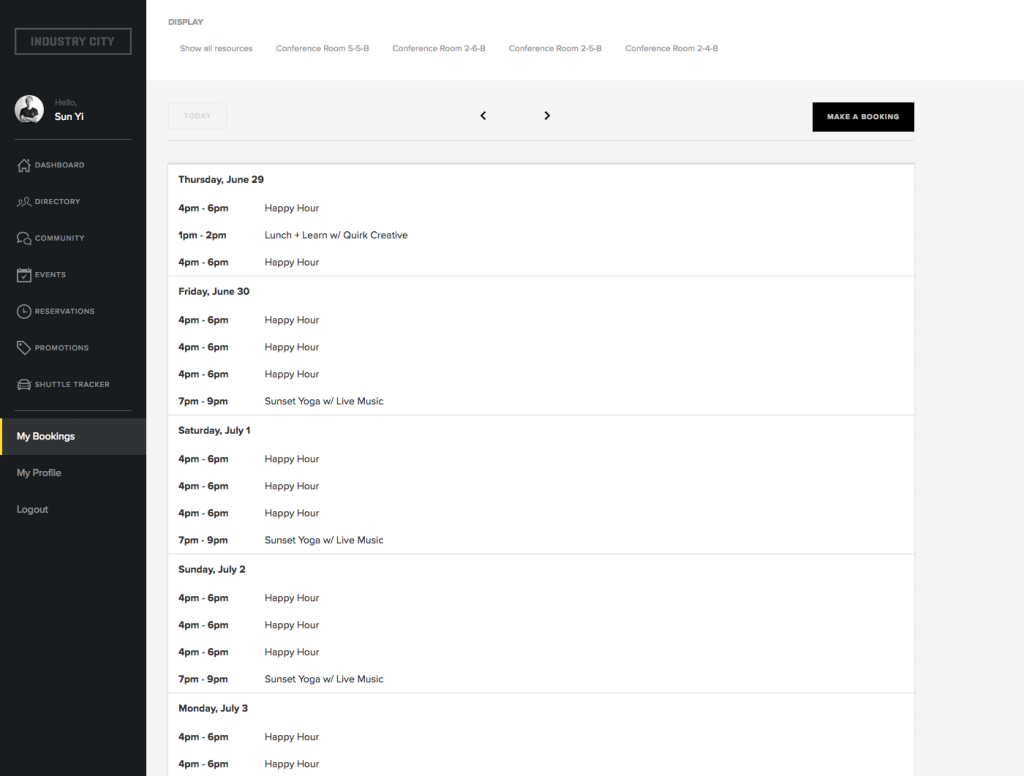Screen dimensions: 1024x776
Task: Click Sun Yi's profile avatar
Action: (x=29, y=109)
